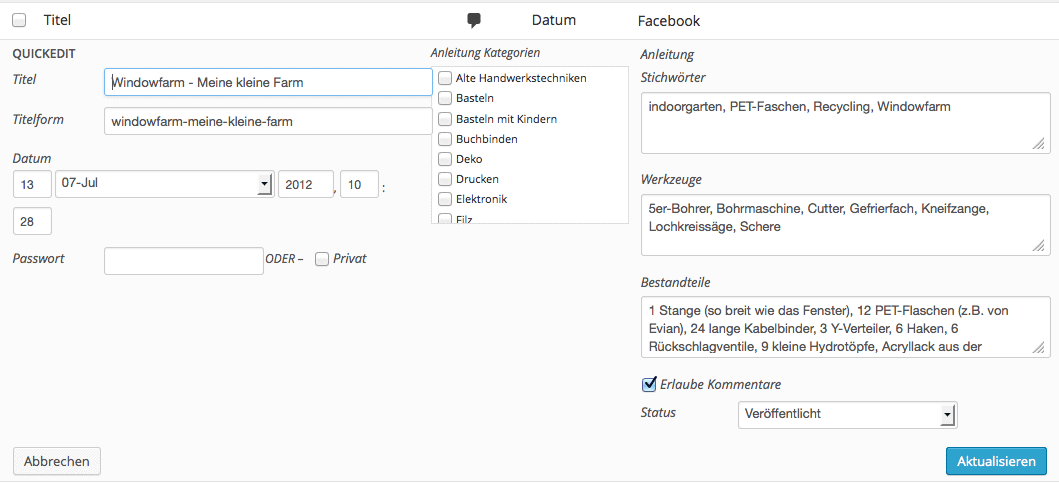Enable the Basteln mit Kindern category

(445, 119)
